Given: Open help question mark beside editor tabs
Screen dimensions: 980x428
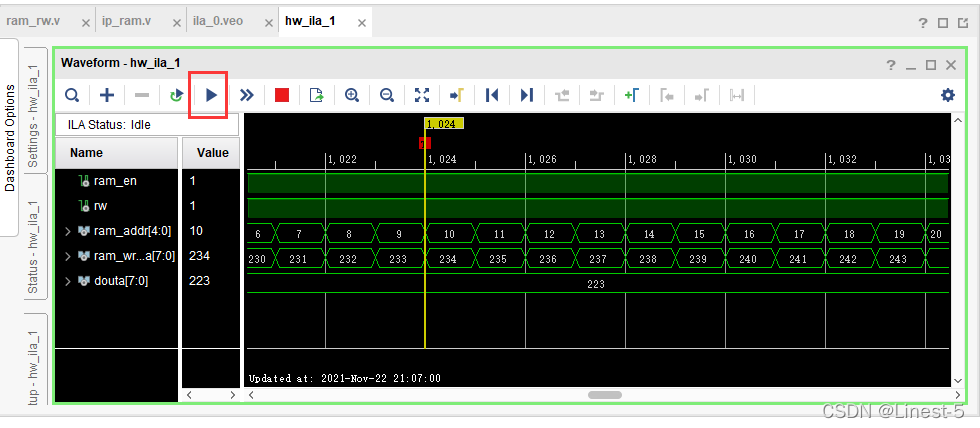Looking at the screenshot, I should click(923, 23).
